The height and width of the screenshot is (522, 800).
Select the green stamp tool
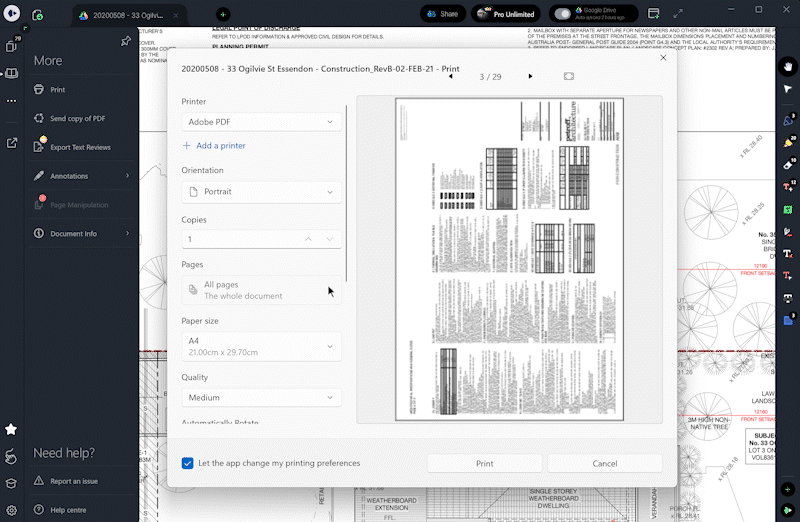(788, 210)
